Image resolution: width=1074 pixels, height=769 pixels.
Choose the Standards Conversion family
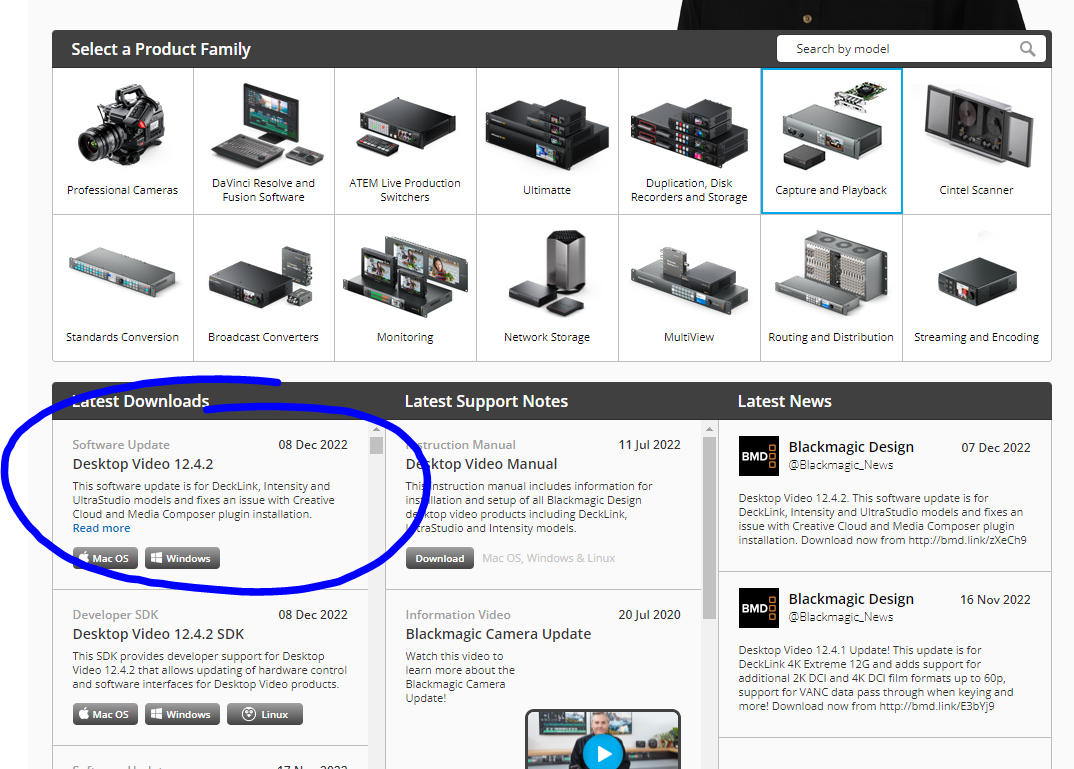[x=123, y=288]
